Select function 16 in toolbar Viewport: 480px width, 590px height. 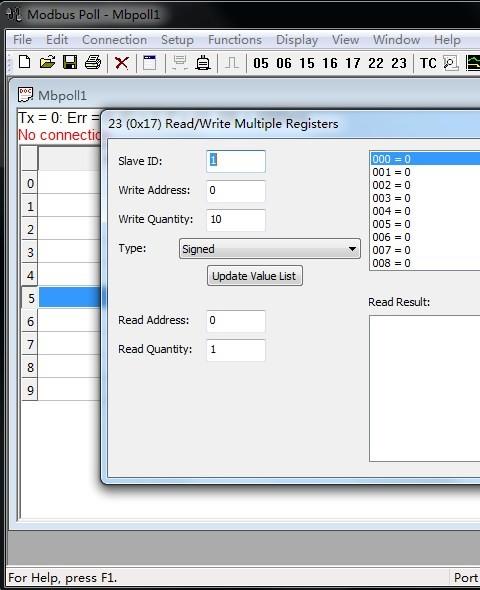point(330,63)
